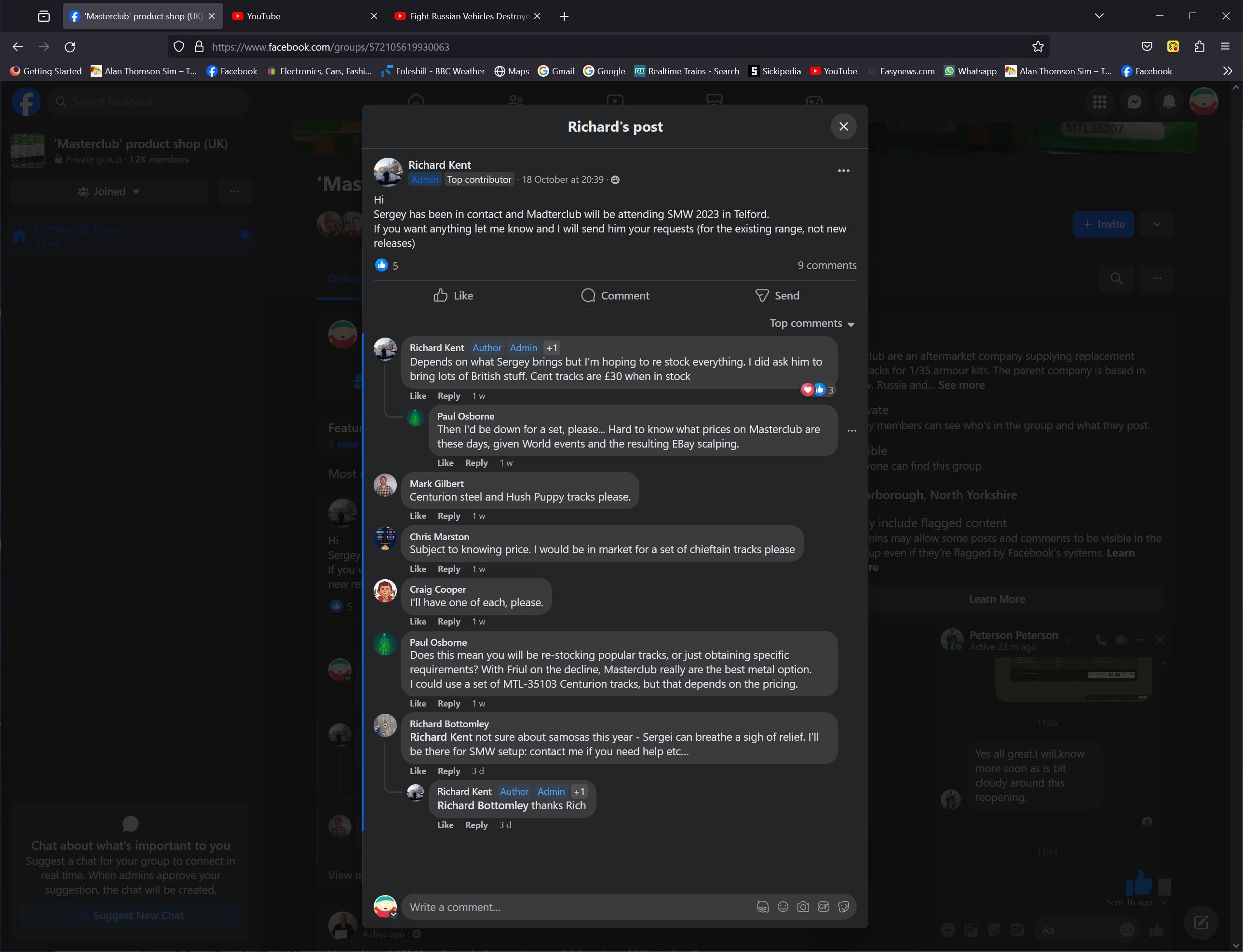This screenshot has width=1243, height=952.
Task: Expand See more in group description
Action: 961,385
